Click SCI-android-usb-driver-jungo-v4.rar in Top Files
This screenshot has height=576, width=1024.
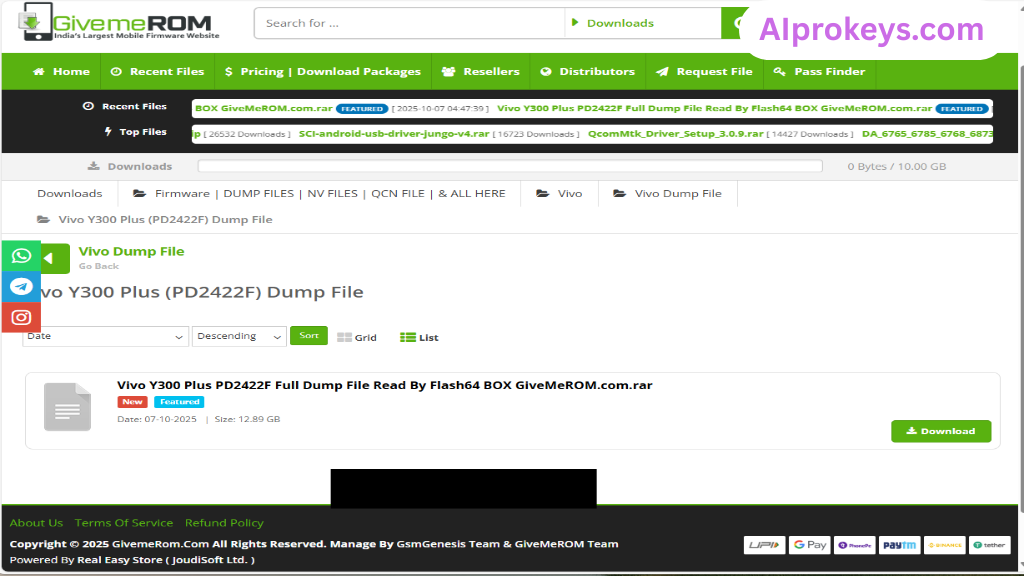pyautogui.click(x=394, y=134)
